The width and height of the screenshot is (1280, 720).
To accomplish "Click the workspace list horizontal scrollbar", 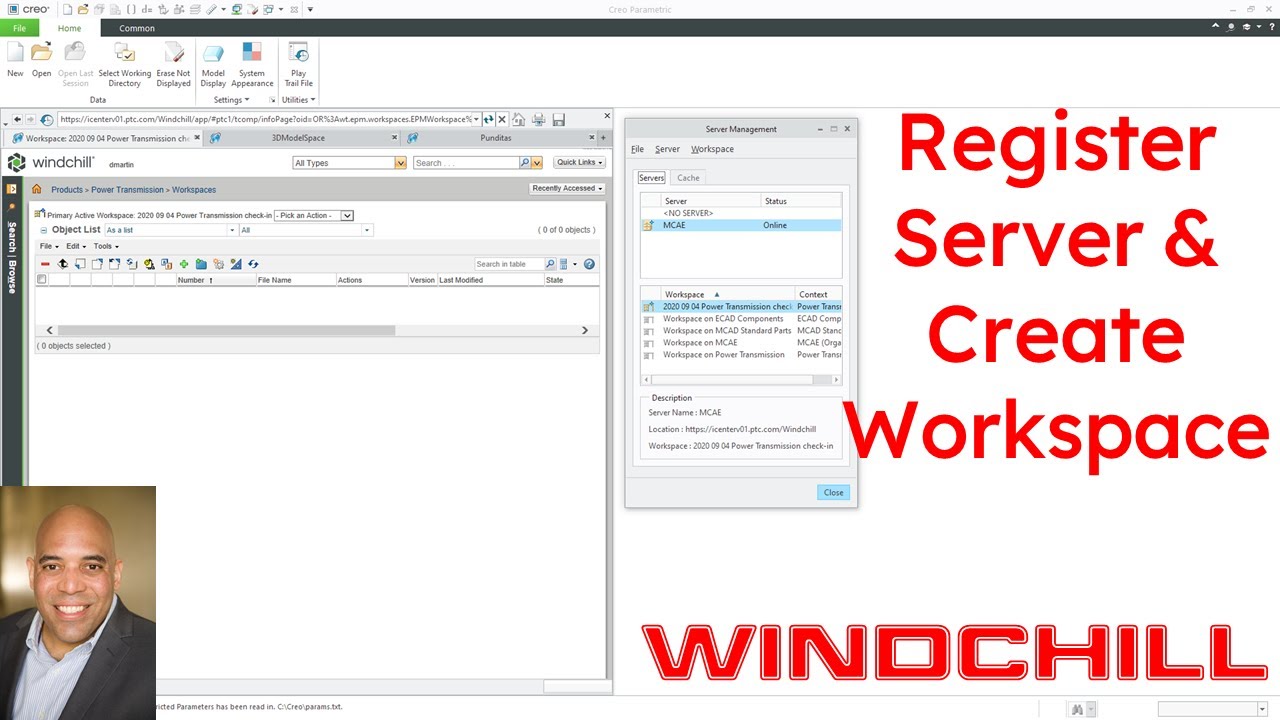I will coord(741,380).
